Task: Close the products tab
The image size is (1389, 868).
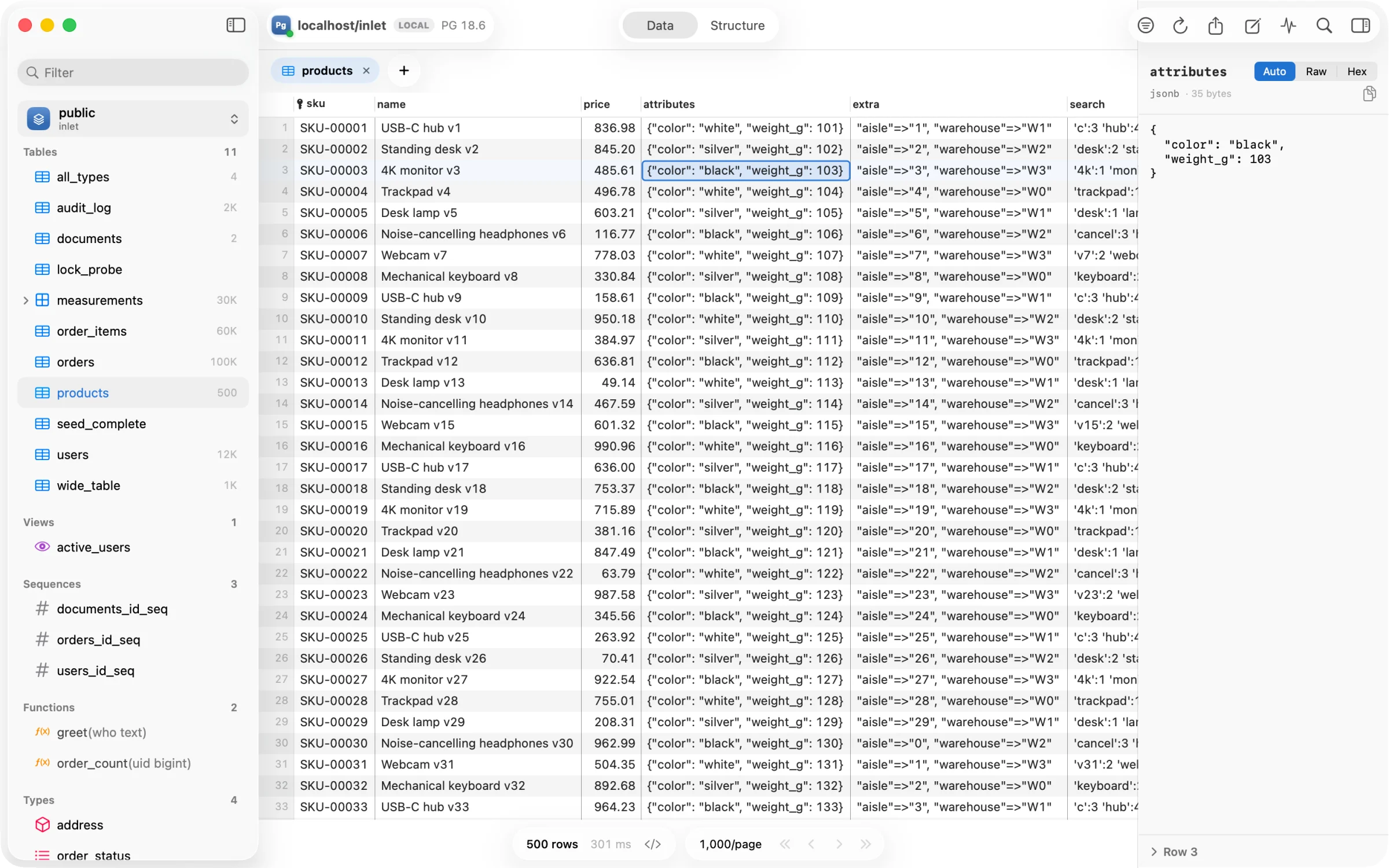Action: 366,71
